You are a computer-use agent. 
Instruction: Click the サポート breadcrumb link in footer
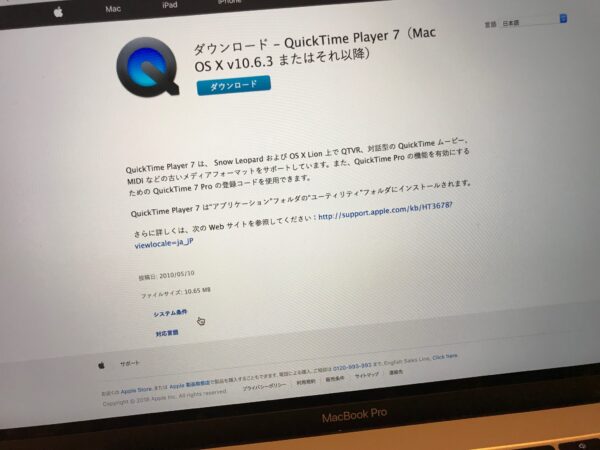[x=130, y=364]
